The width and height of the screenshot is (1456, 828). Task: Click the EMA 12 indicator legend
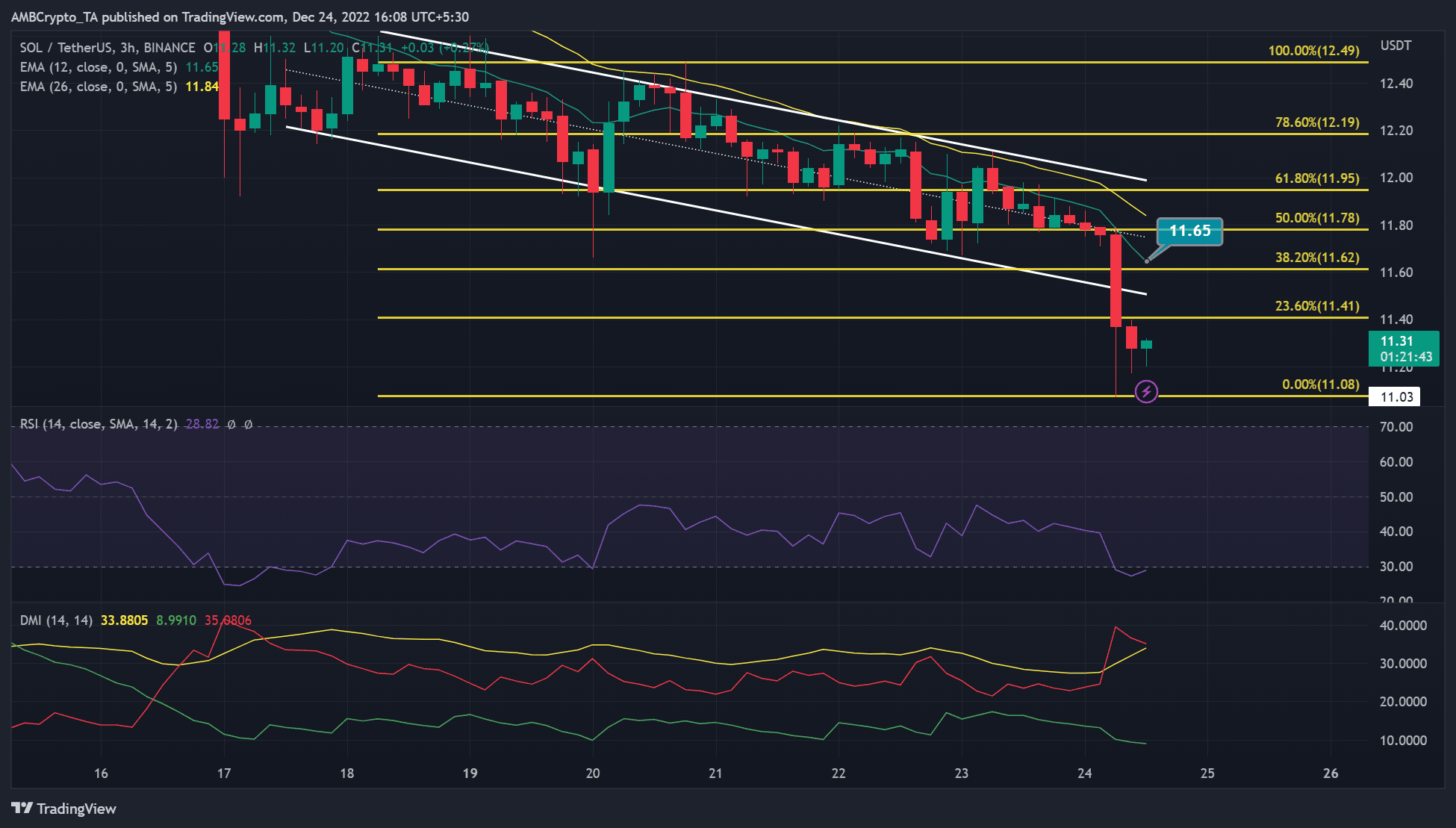pos(119,67)
